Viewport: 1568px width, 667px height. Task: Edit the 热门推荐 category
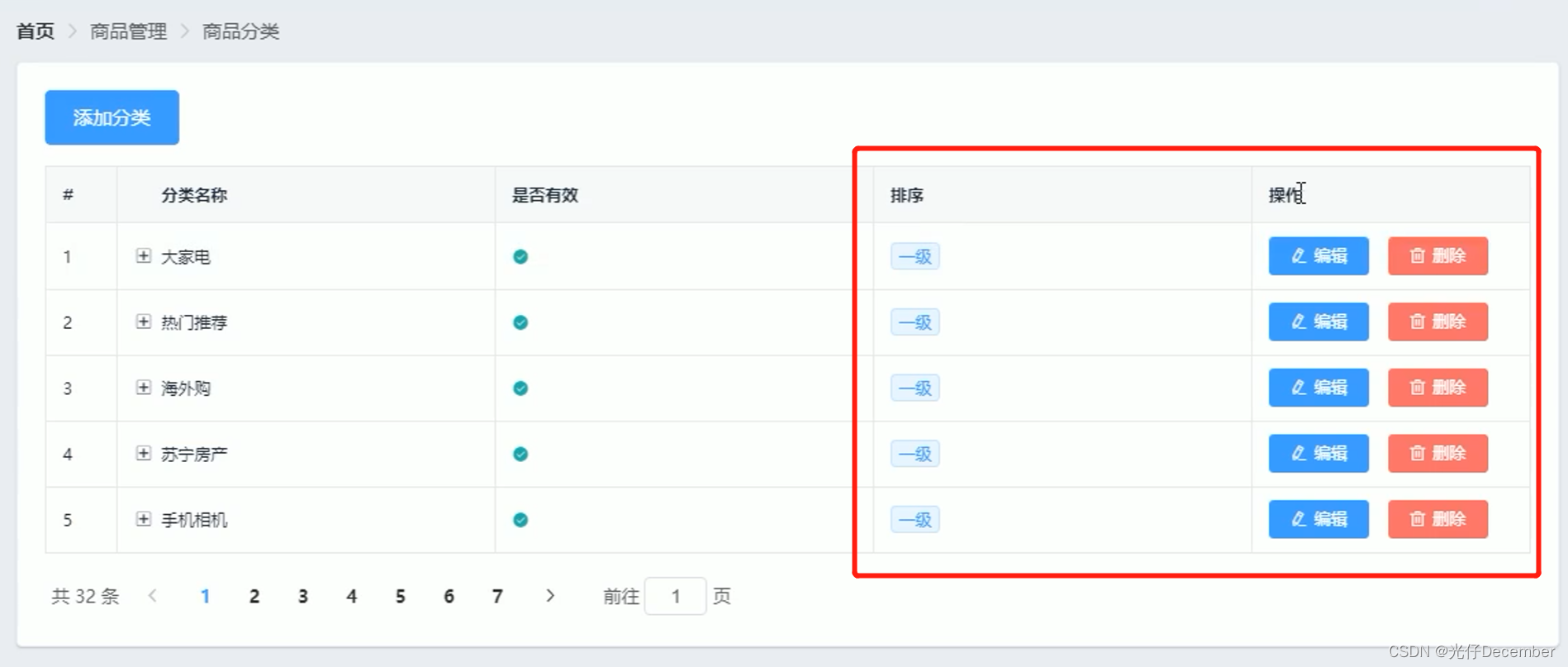pos(1319,322)
